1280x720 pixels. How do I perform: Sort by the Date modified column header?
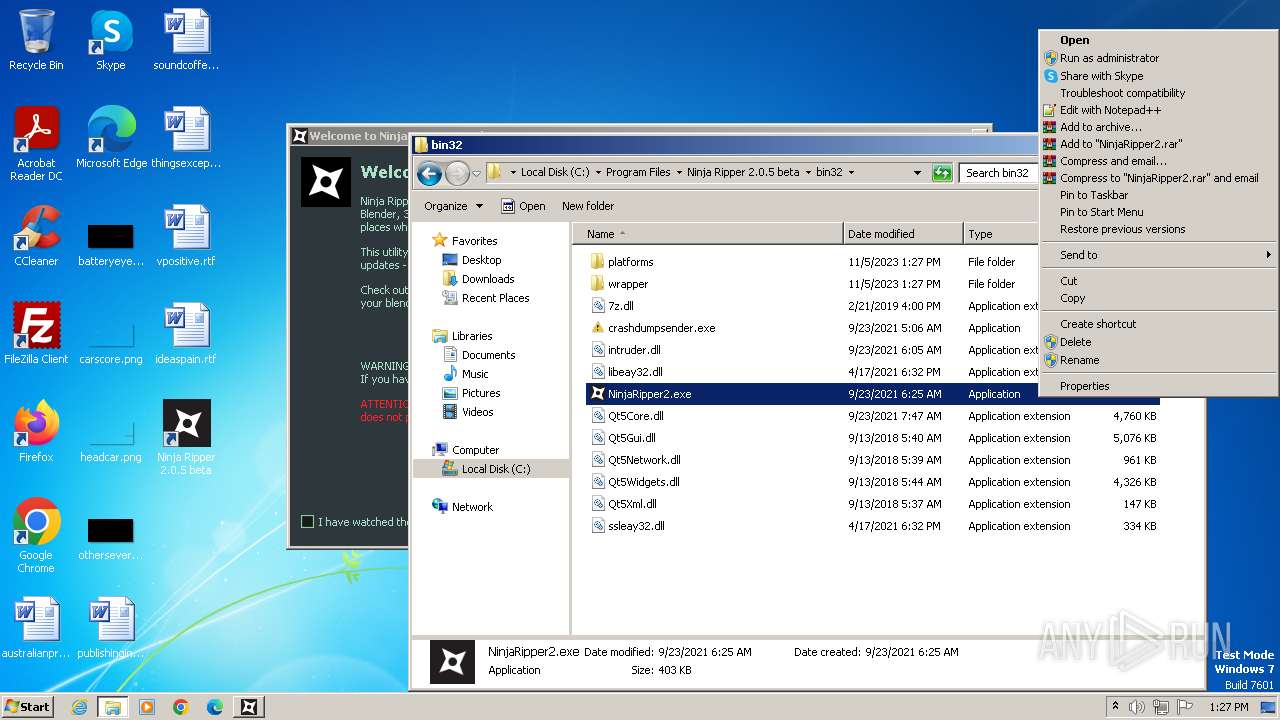click(x=903, y=234)
